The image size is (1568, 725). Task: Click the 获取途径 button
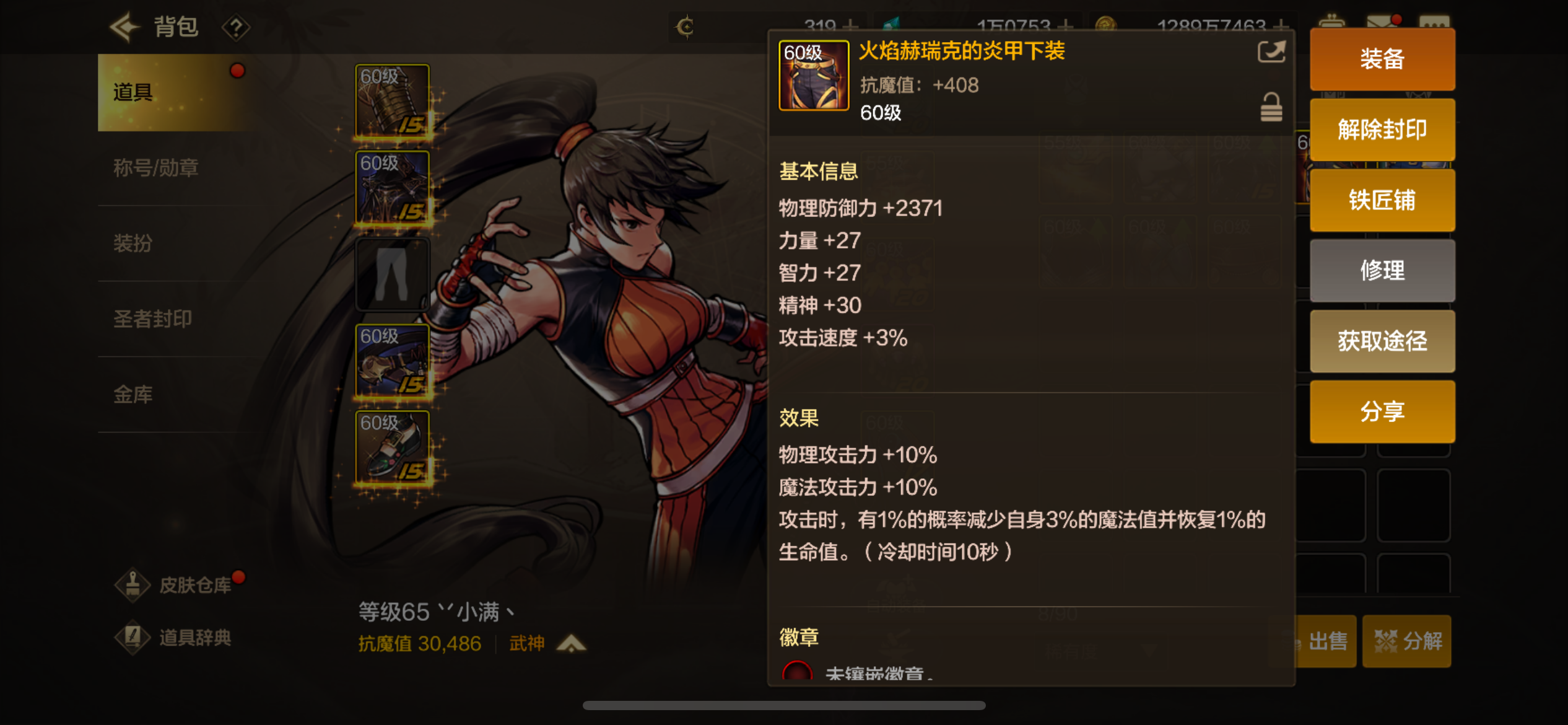1382,341
